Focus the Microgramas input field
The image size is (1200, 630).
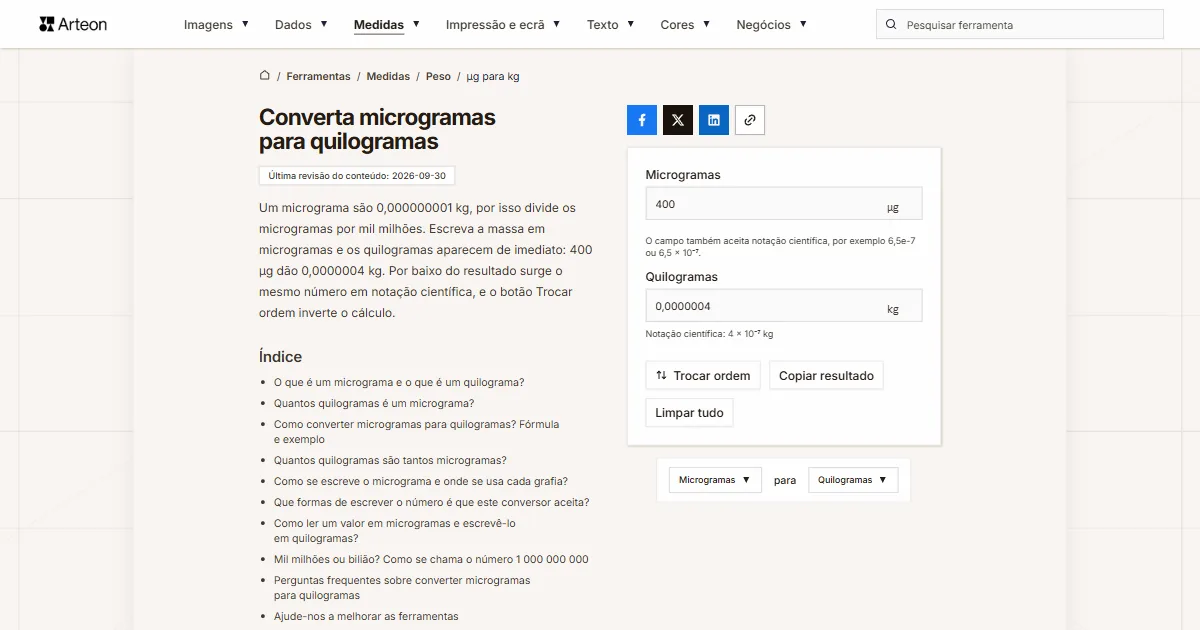pyautogui.click(x=784, y=204)
